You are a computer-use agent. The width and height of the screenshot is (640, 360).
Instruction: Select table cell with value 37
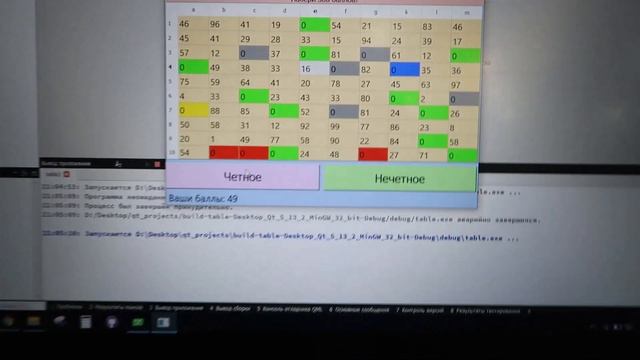click(x=284, y=54)
